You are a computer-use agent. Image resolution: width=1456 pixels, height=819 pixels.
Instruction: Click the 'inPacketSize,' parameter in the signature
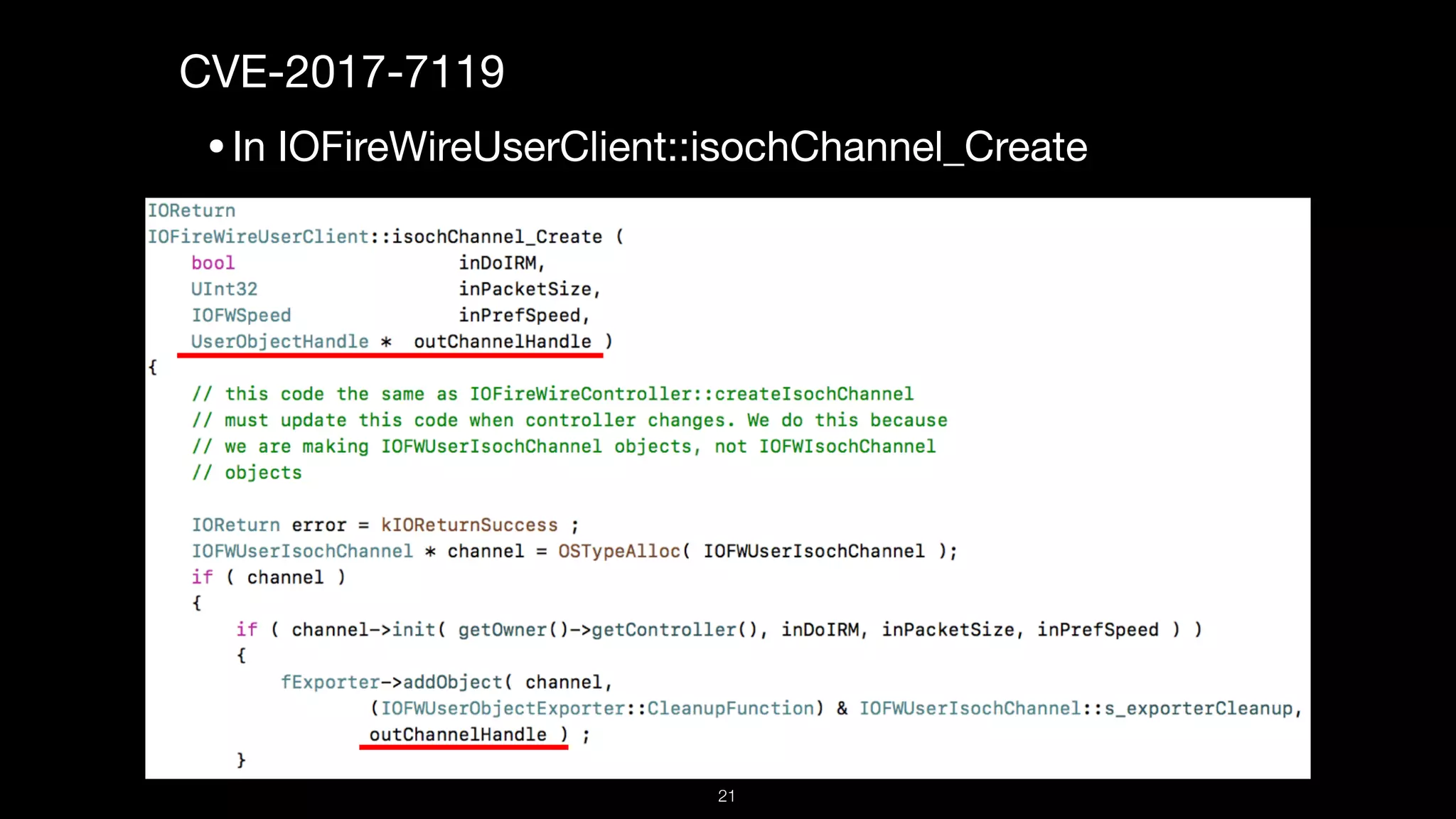530,289
